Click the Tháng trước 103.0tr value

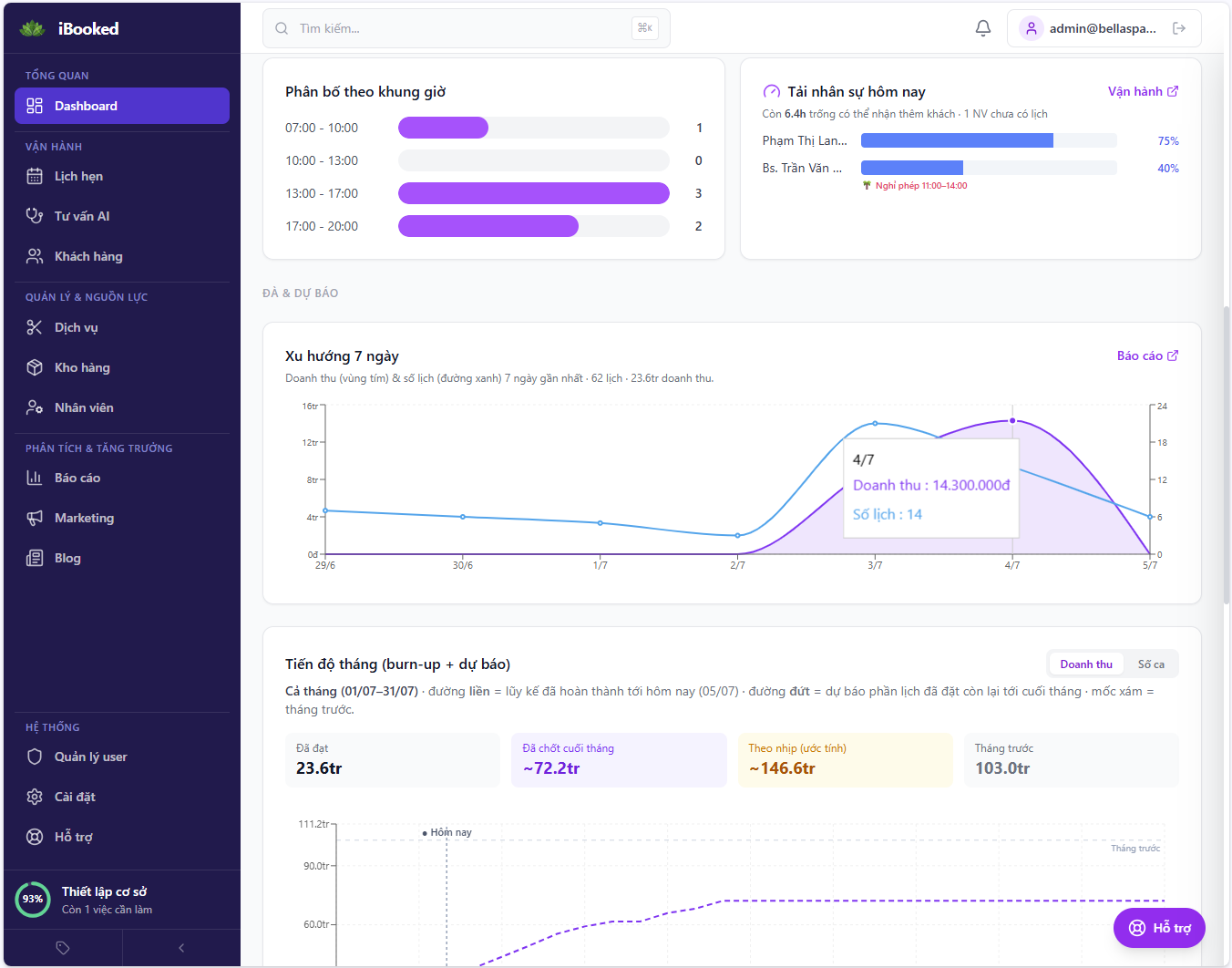(x=1002, y=768)
